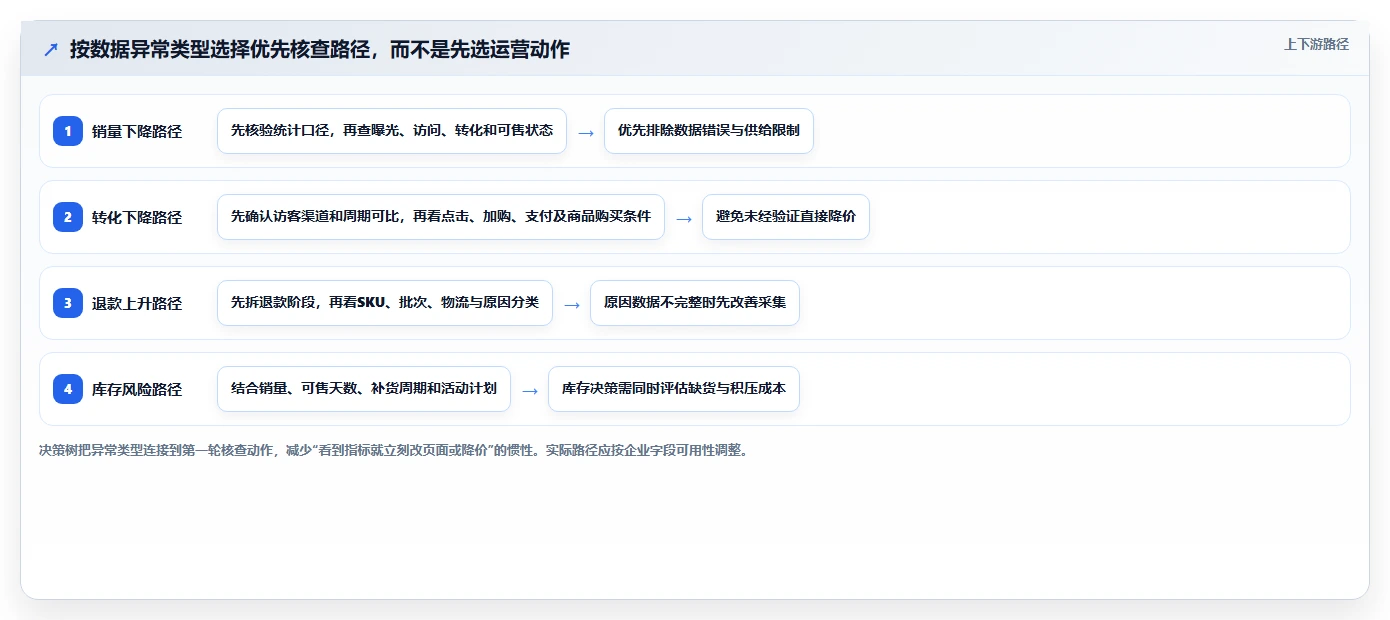Click the box 原因数据不完整时先改善采集
The height and width of the screenshot is (620, 1390).
coord(695,303)
